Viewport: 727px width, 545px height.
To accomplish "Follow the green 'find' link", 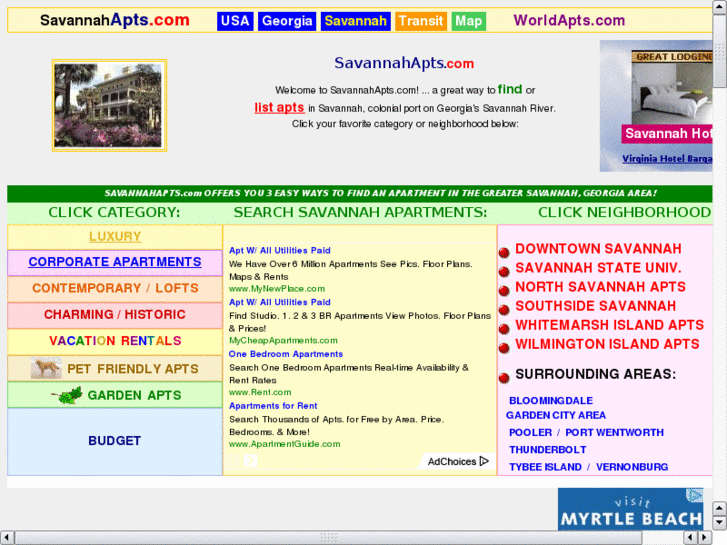I will pos(510,89).
